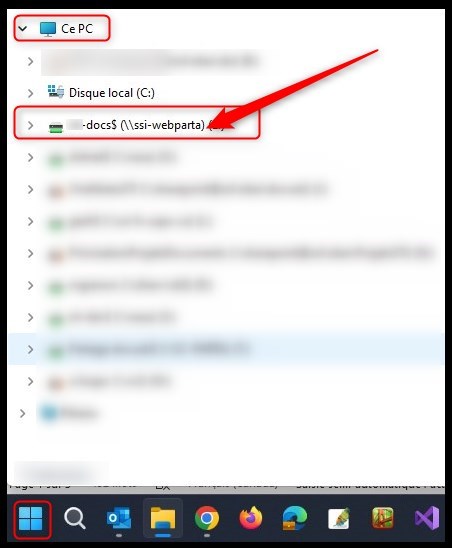Click the Ce PC monitor icon

pos(48,29)
